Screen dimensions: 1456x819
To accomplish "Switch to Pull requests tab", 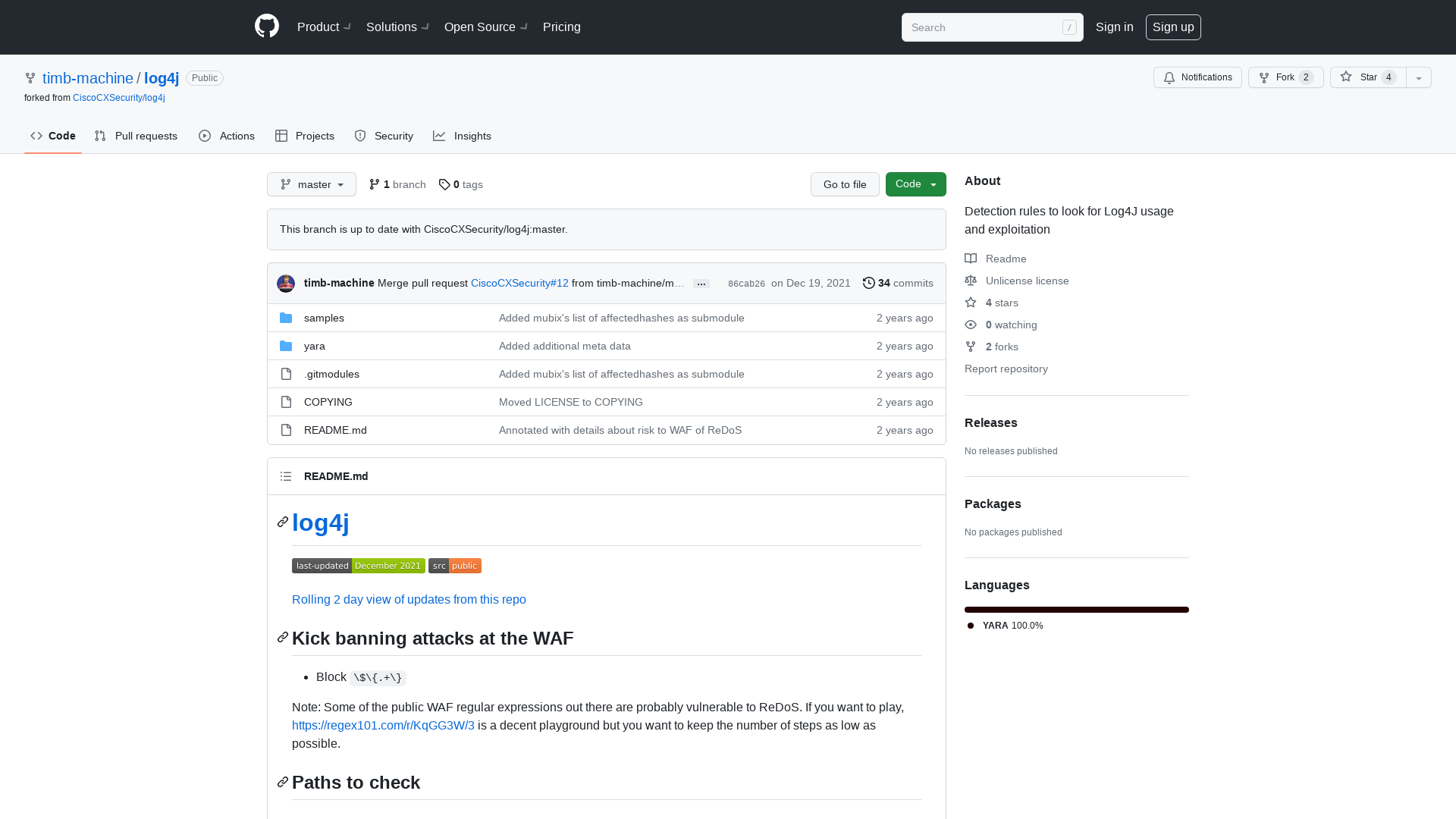I will pyautogui.click(x=136, y=136).
